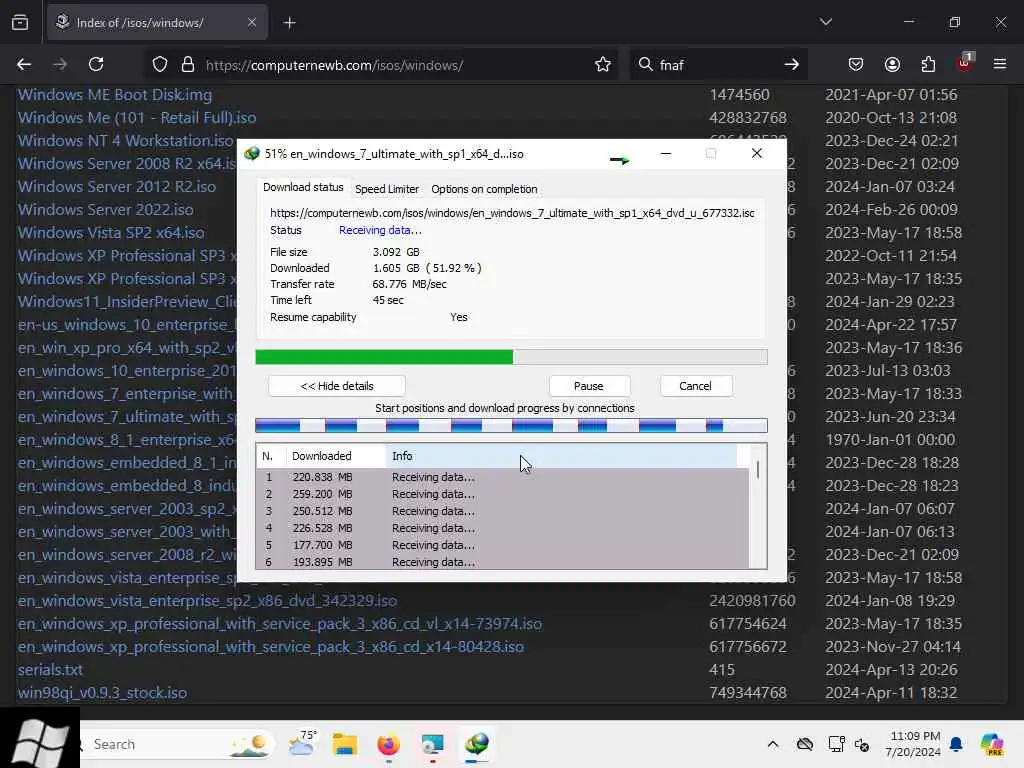
Task: Switch to the Speed Limiter tab
Action: [387, 189]
